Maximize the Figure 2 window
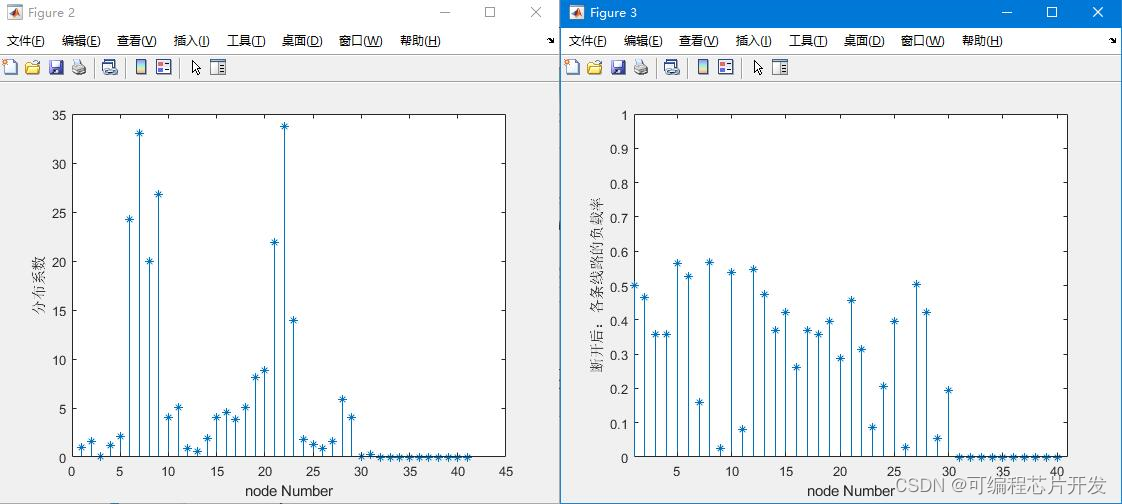The image size is (1122, 504). point(490,12)
